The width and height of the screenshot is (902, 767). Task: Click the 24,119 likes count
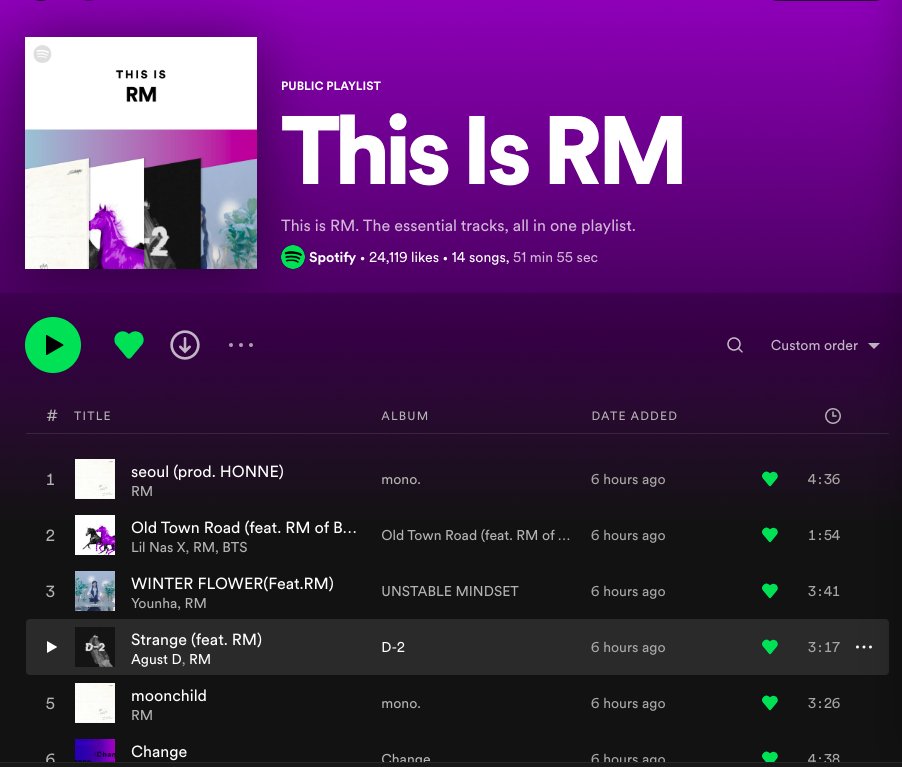[x=404, y=257]
